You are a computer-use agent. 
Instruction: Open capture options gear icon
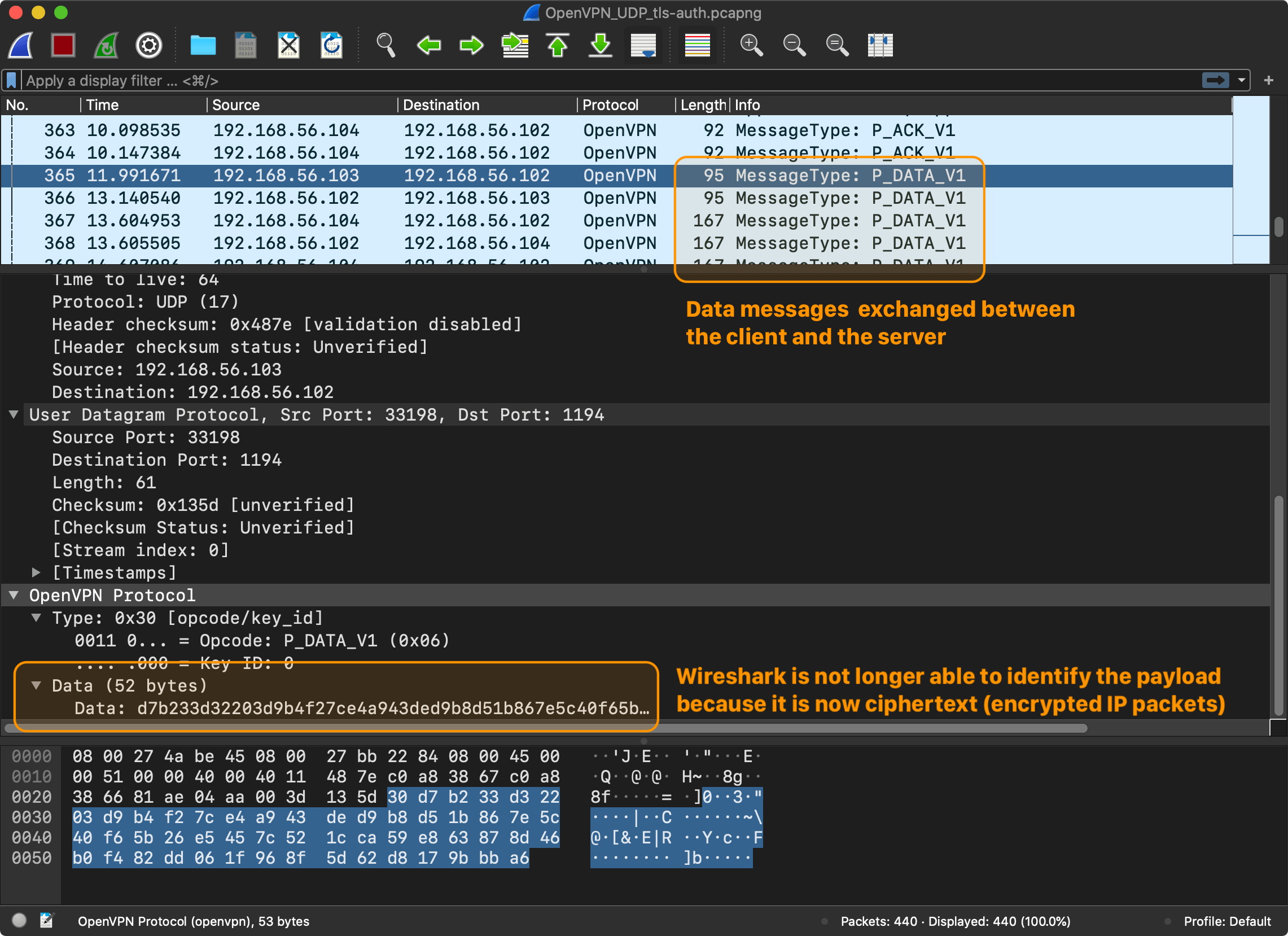[x=149, y=45]
